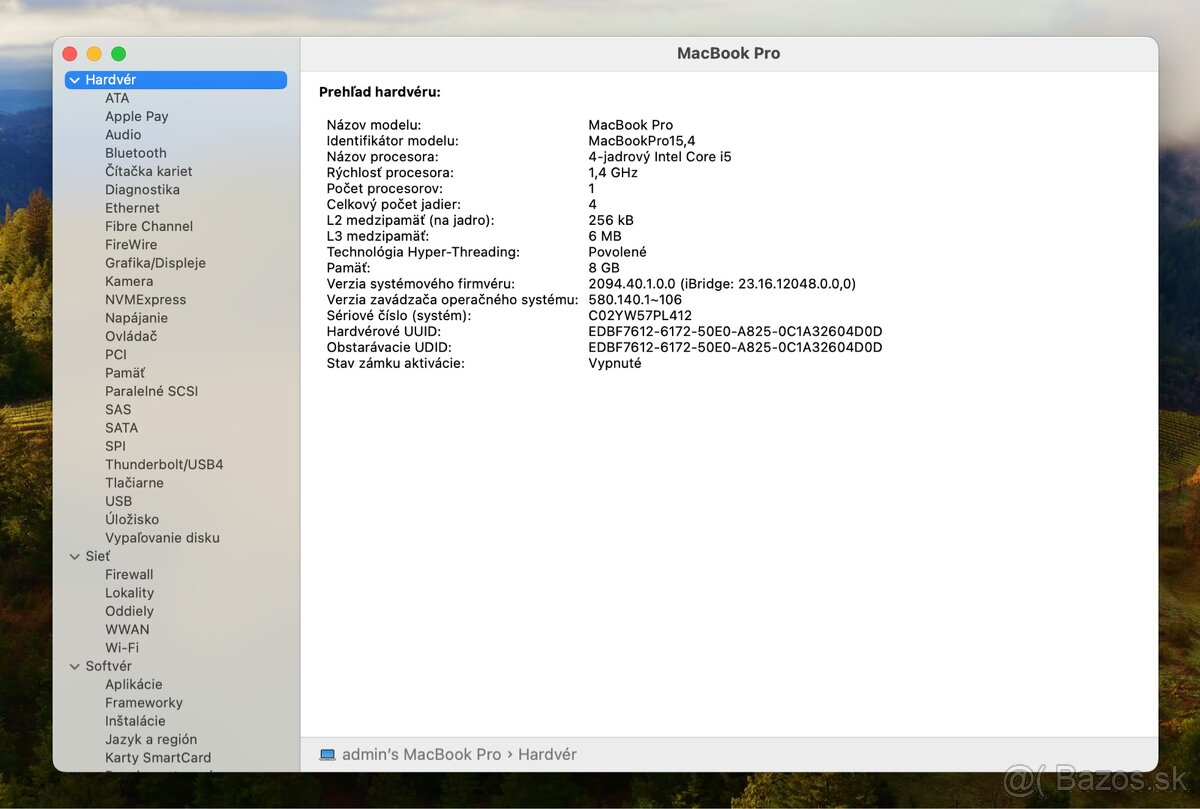
Task: Select the Sieť category label
Action: 98,556
